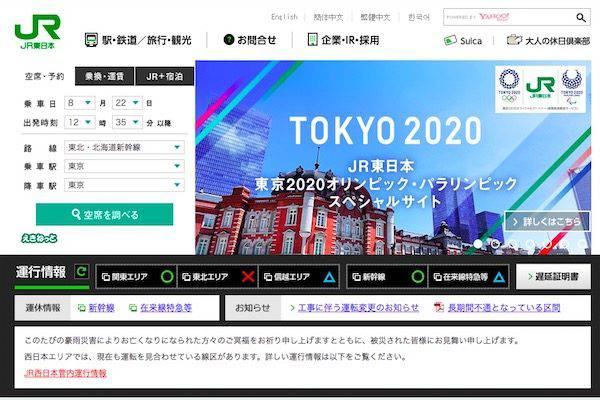Switch language to 繁體中文
This screenshot has width=600, height=400.
coord(375,17)
